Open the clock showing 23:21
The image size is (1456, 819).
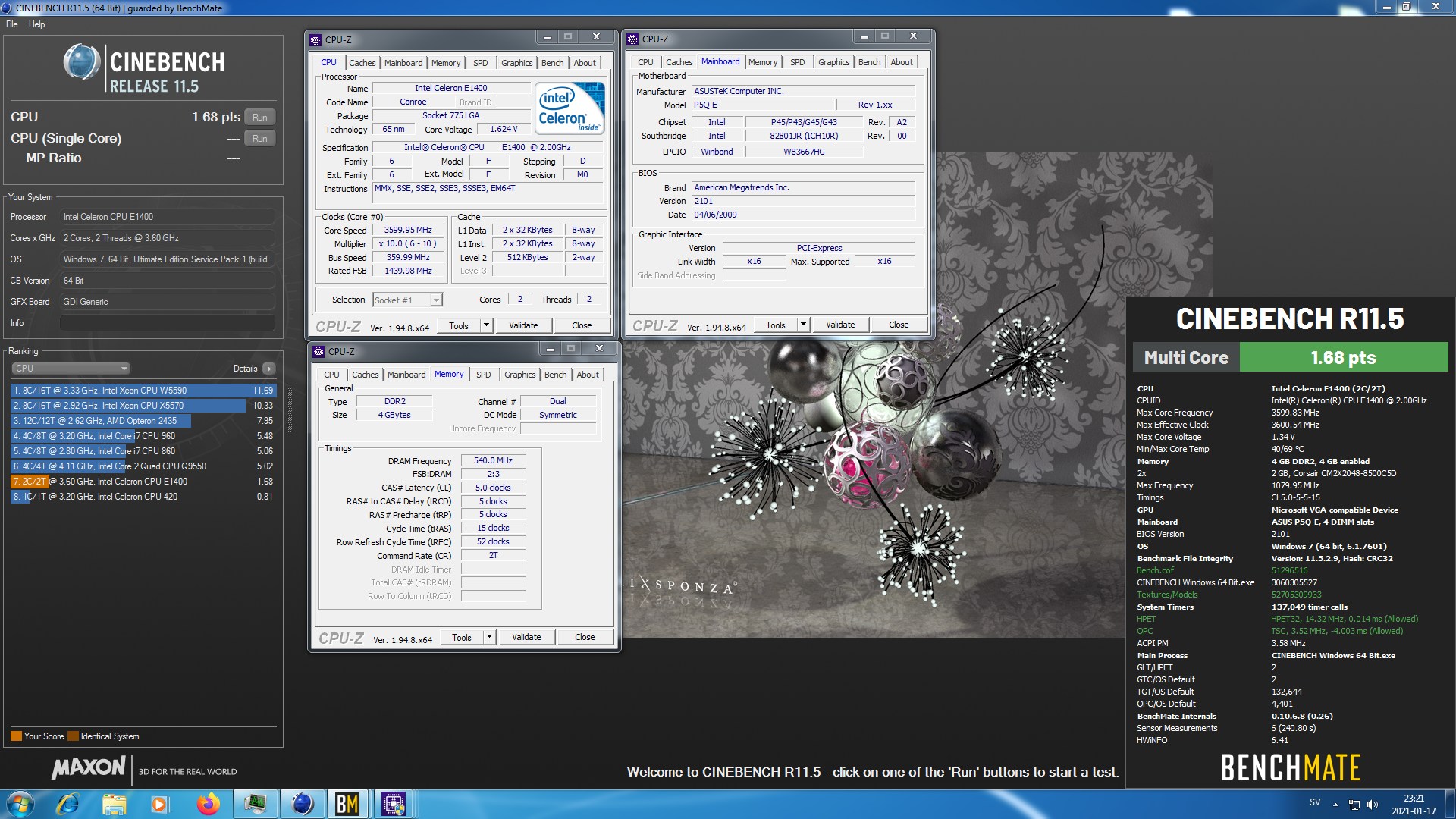tap(1414, 805)
